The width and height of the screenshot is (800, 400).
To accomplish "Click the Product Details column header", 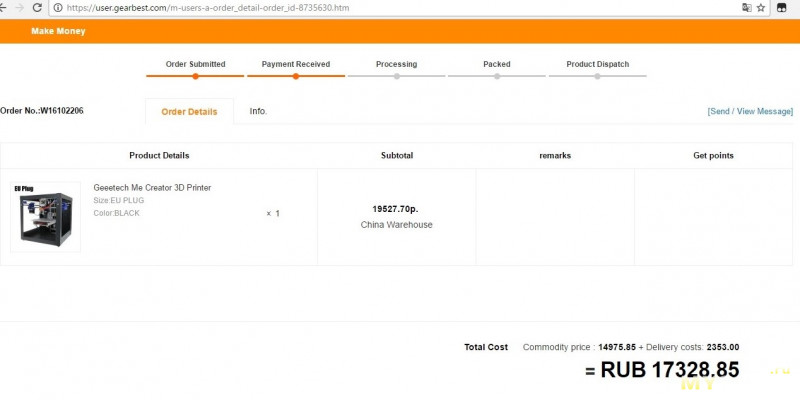I will (x=159, y=156).
